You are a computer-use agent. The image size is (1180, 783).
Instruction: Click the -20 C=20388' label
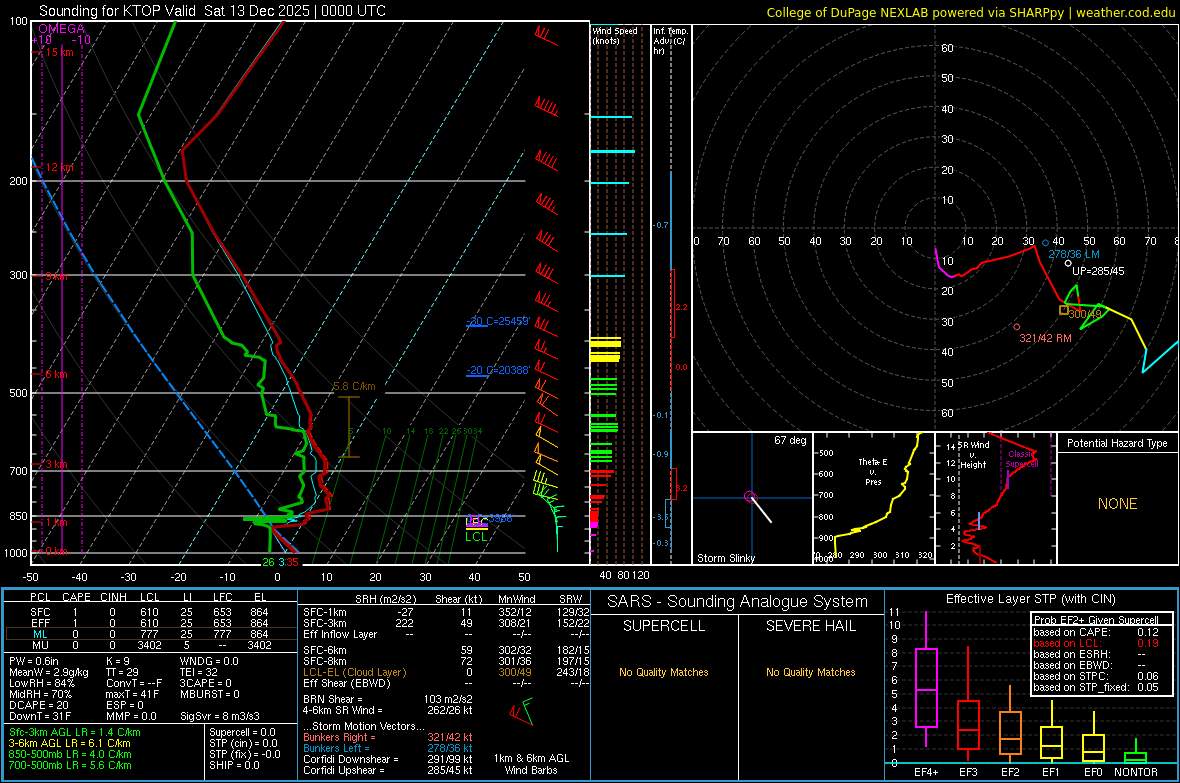[498, 370]
